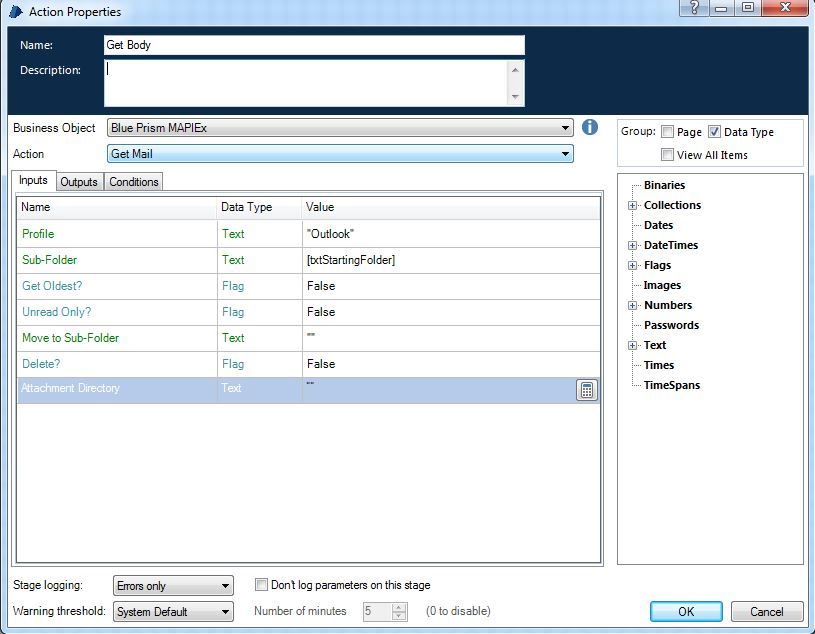Select the Delete? row name
This screenshot has width=815, height=634.
point(41,364)
